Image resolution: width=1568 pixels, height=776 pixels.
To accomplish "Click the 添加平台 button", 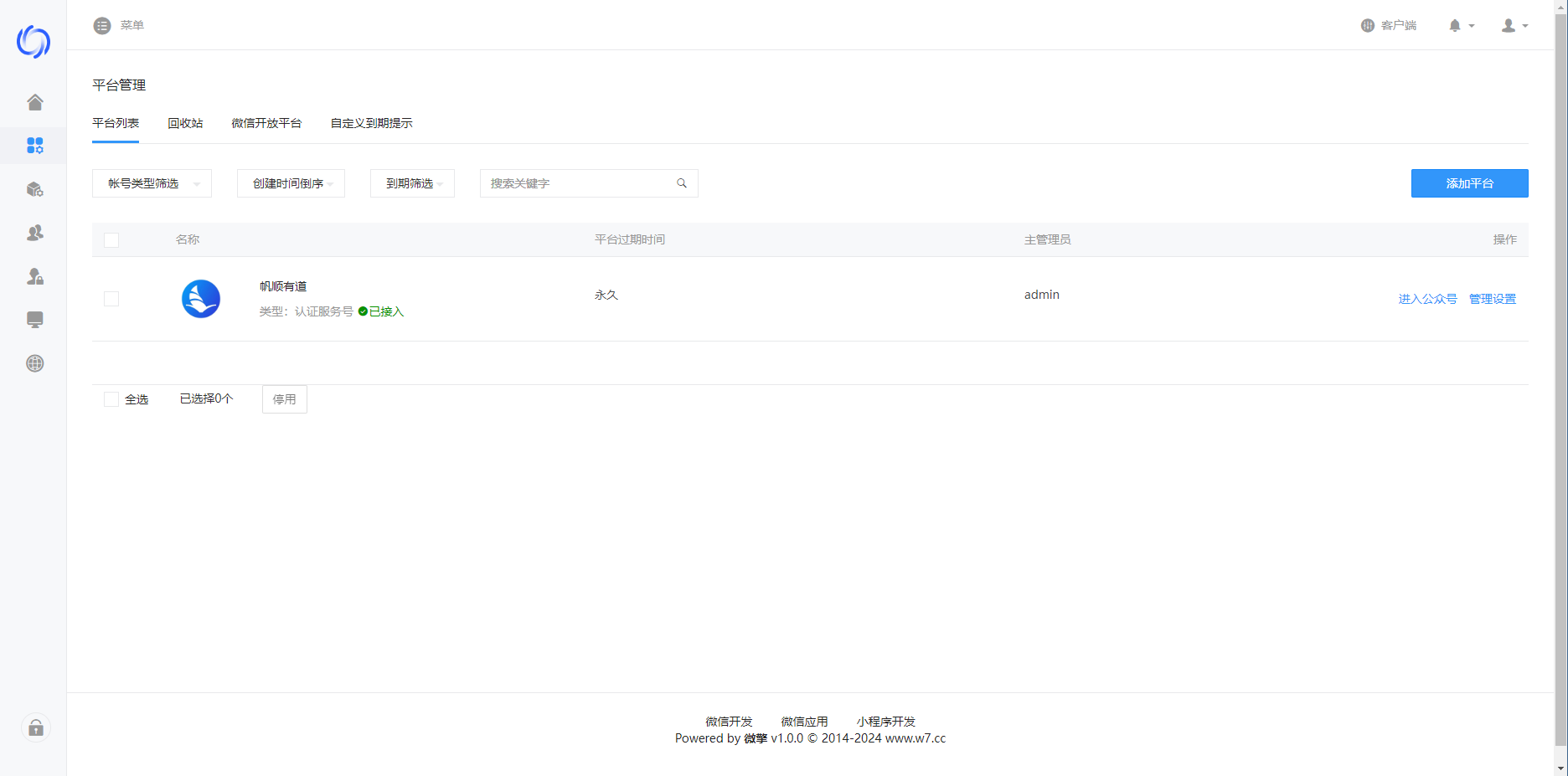I will (1469, 183).
